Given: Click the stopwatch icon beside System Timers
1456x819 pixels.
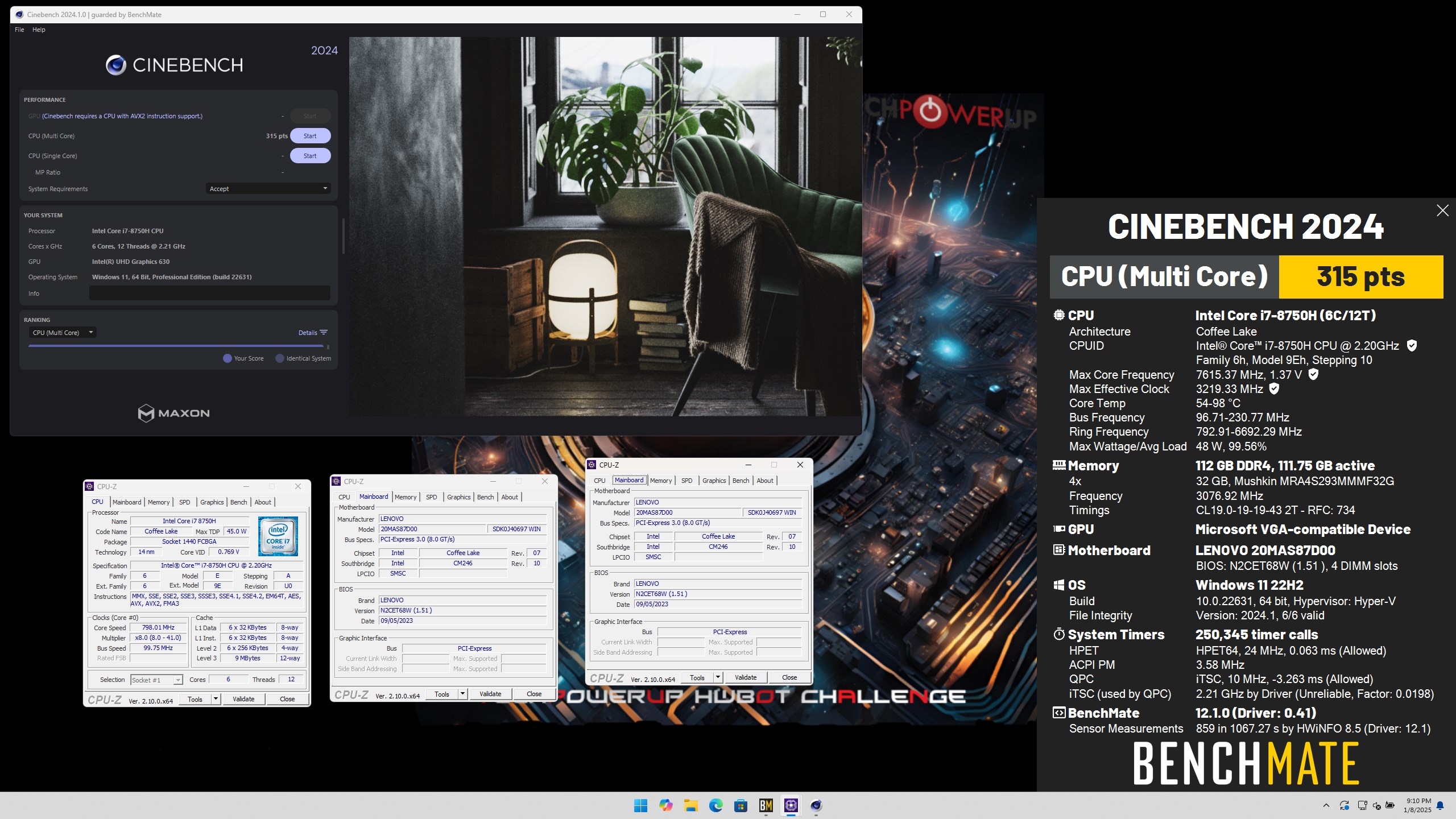Looking at the screenshot, I should pos(1058,634).
